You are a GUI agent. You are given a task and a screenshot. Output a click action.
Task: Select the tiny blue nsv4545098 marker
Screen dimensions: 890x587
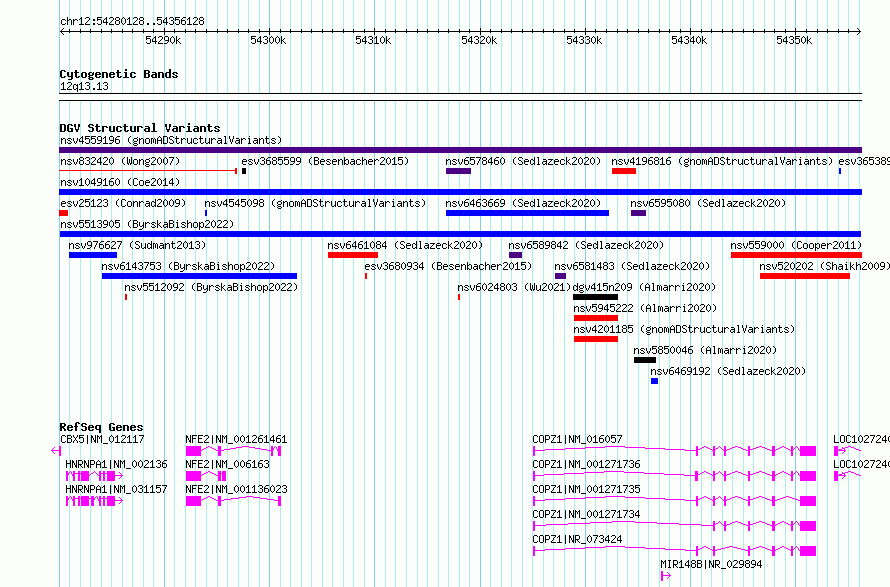(205, 213)
